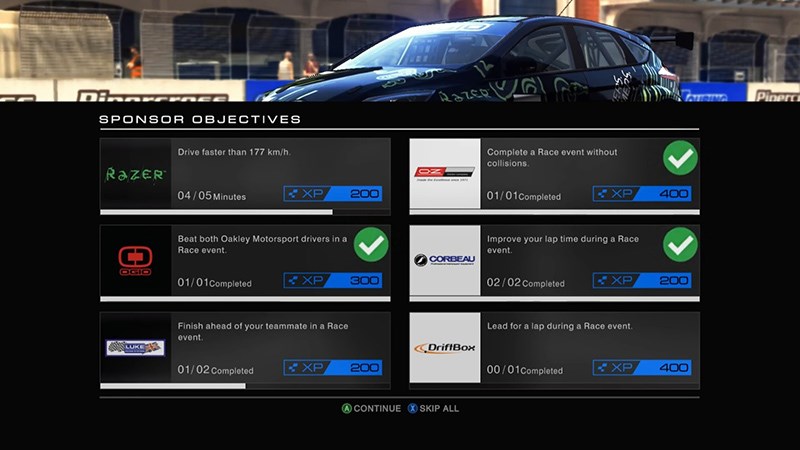
Task: Click 'Drive faster than 177 km/h.' text
Action: pos(234,152)
